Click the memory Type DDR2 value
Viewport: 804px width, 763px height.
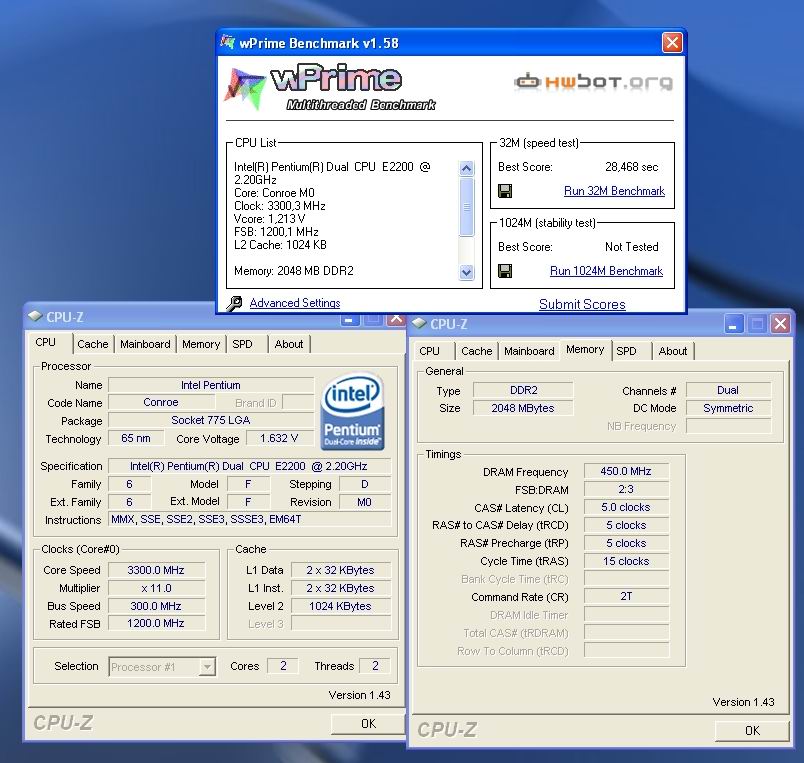[522, 390]
